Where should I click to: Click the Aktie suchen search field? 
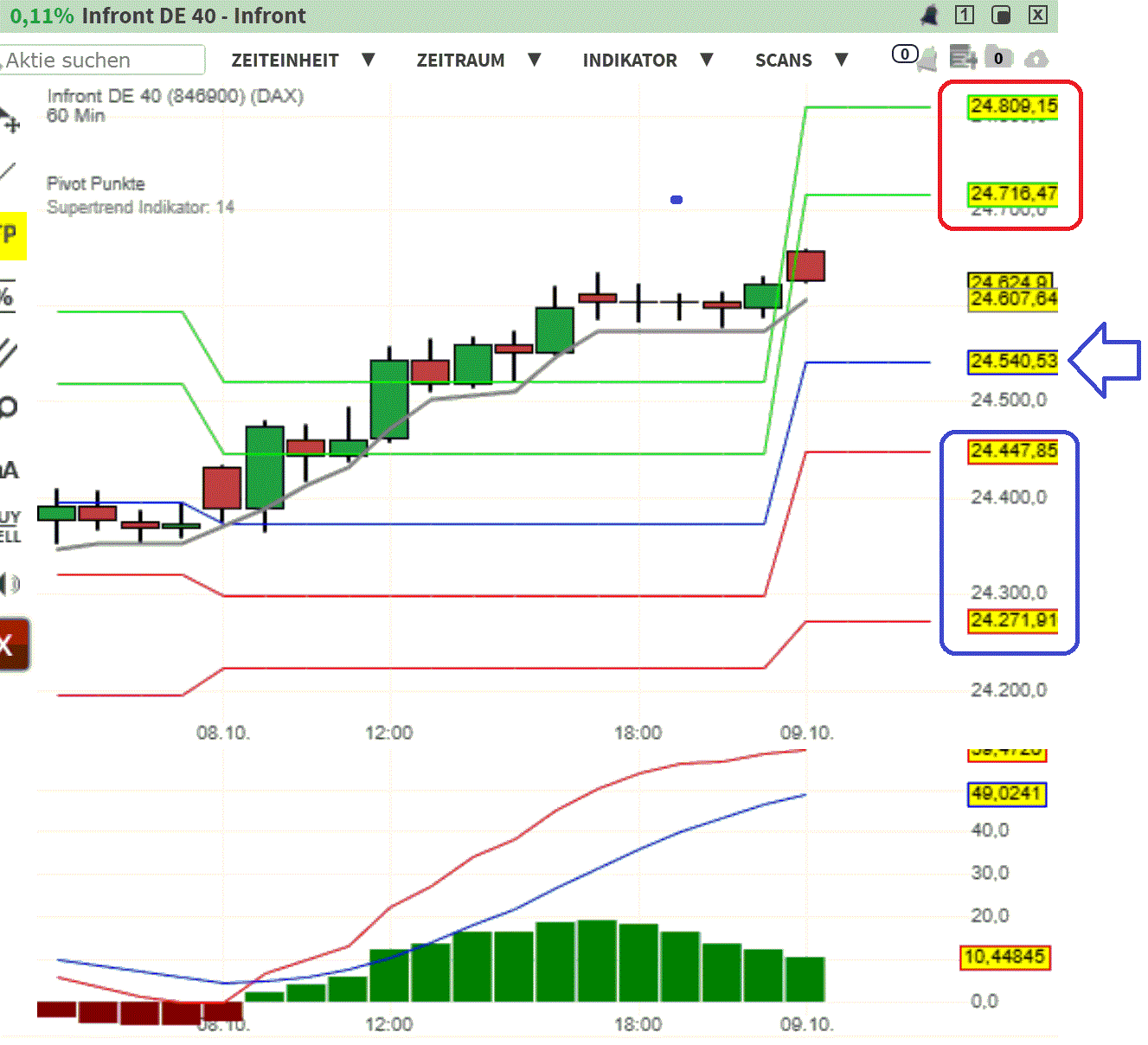point(102,61)
